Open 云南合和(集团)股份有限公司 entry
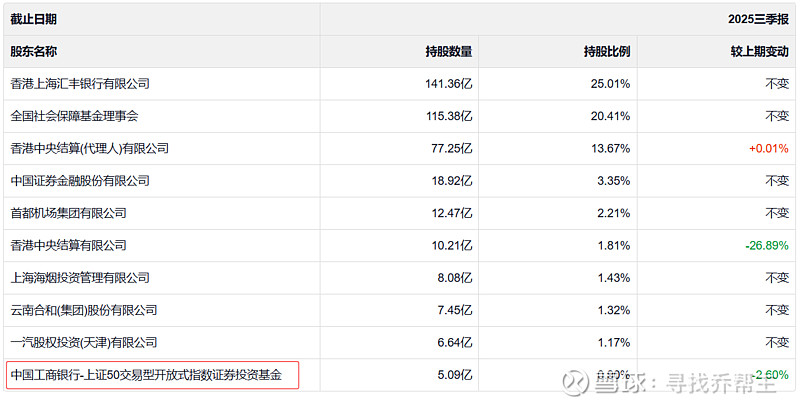 pyautogui.click(x=84, y=310)
